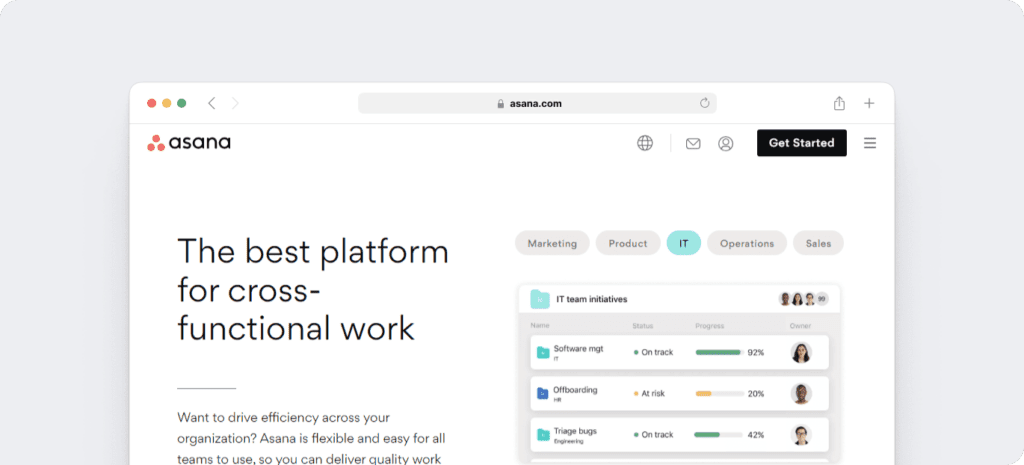Click the IT team initiatives folder icon

coord(540,299)
